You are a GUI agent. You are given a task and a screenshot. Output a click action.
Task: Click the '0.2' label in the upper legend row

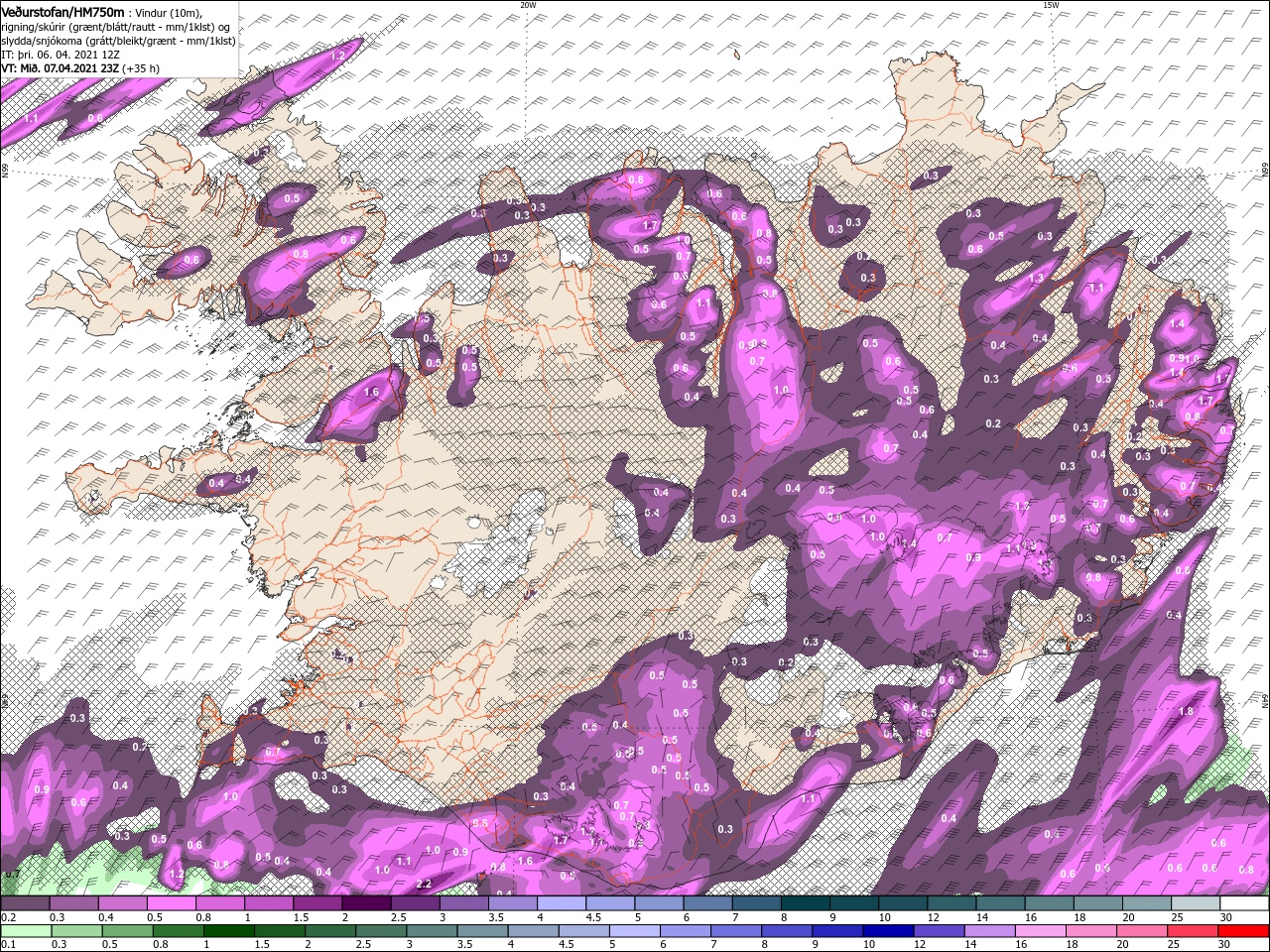pos(8,917)
